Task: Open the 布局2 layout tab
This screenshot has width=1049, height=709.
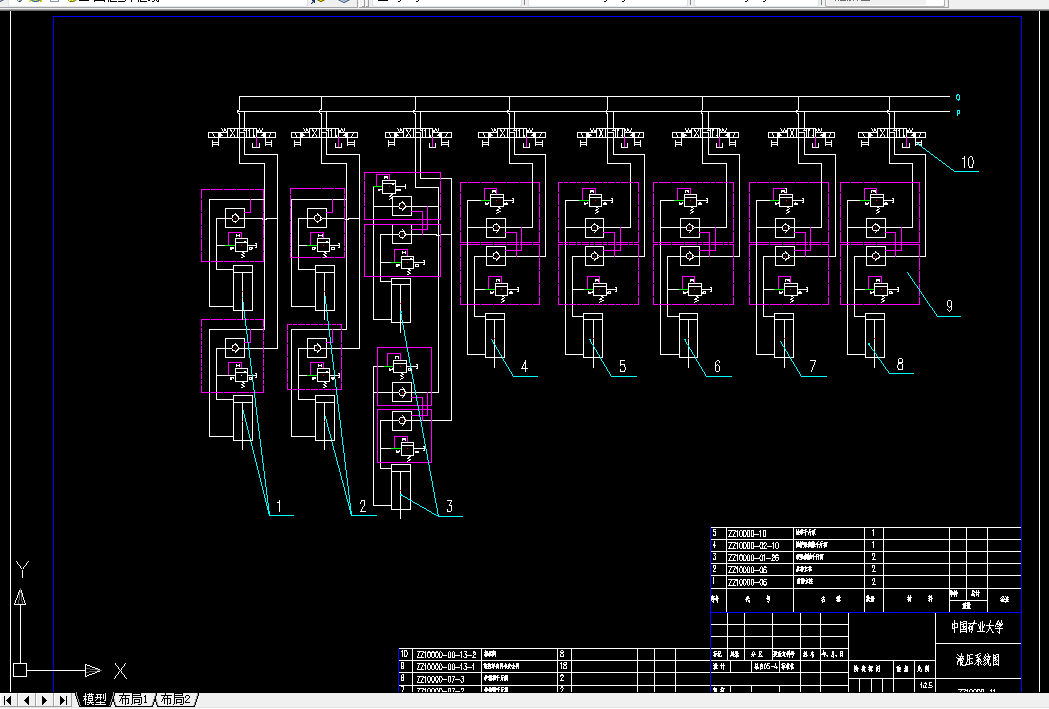Action: click(176, 700)
